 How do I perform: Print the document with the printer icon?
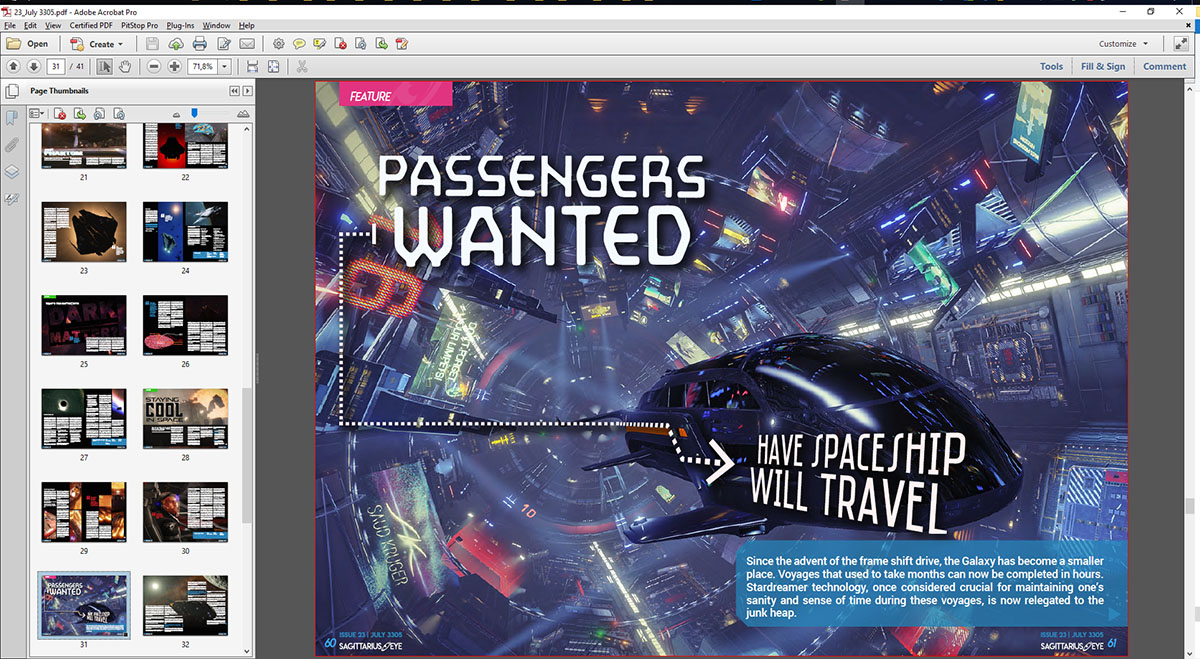pos(200,44)
